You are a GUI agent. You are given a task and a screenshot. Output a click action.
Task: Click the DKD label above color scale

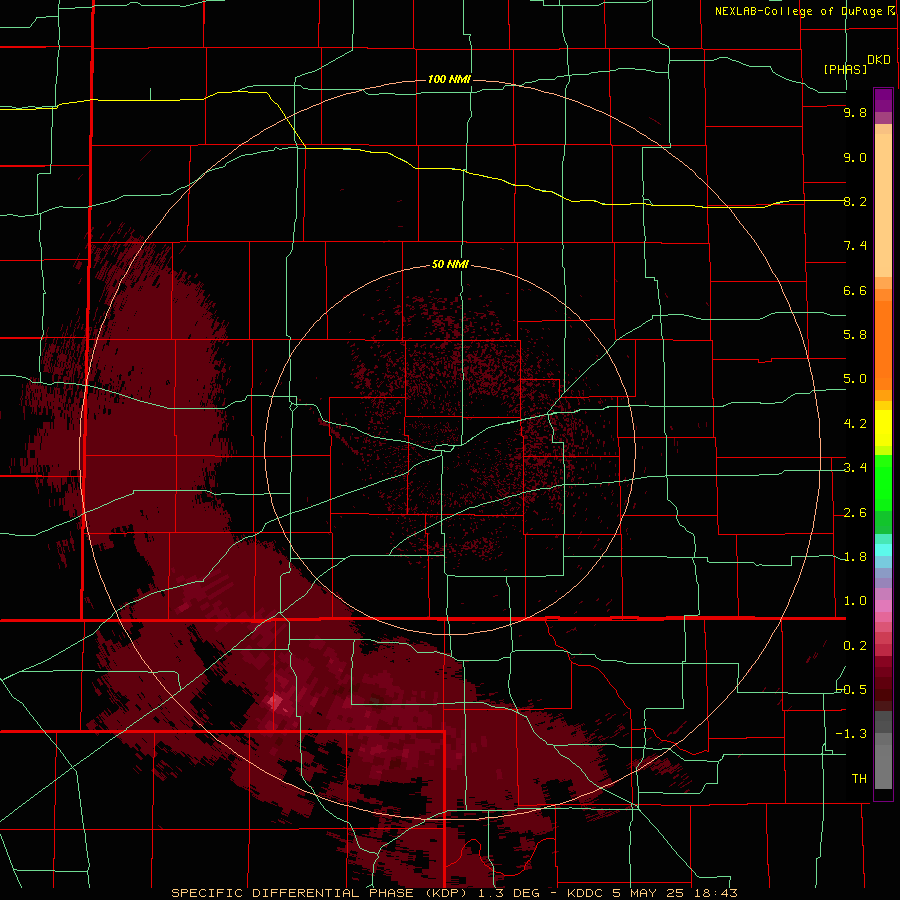(x=878, y=60)
